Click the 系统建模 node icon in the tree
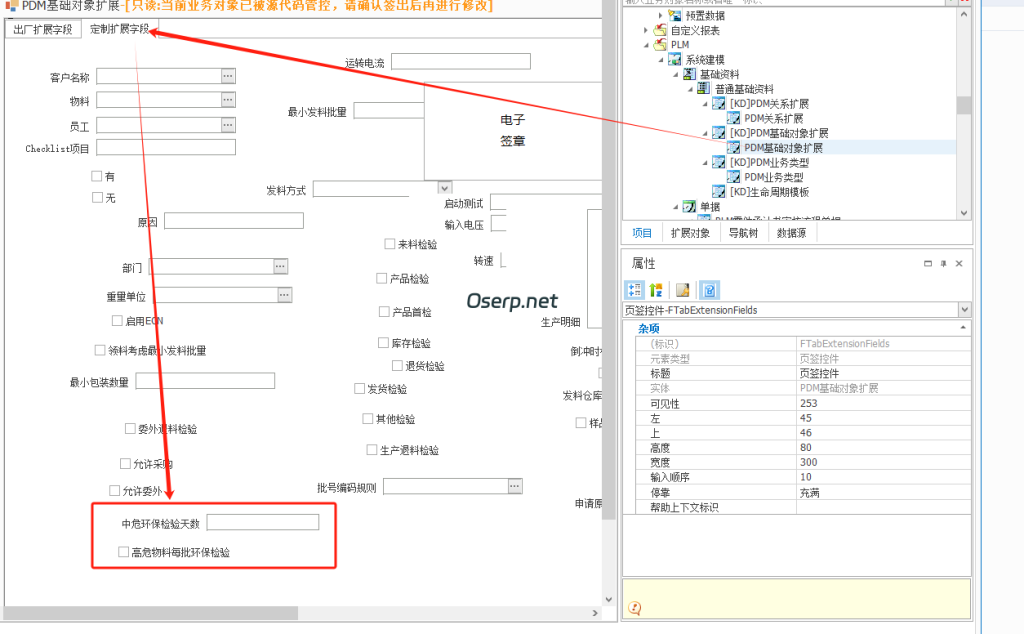1024x634 pixels. 674,58
